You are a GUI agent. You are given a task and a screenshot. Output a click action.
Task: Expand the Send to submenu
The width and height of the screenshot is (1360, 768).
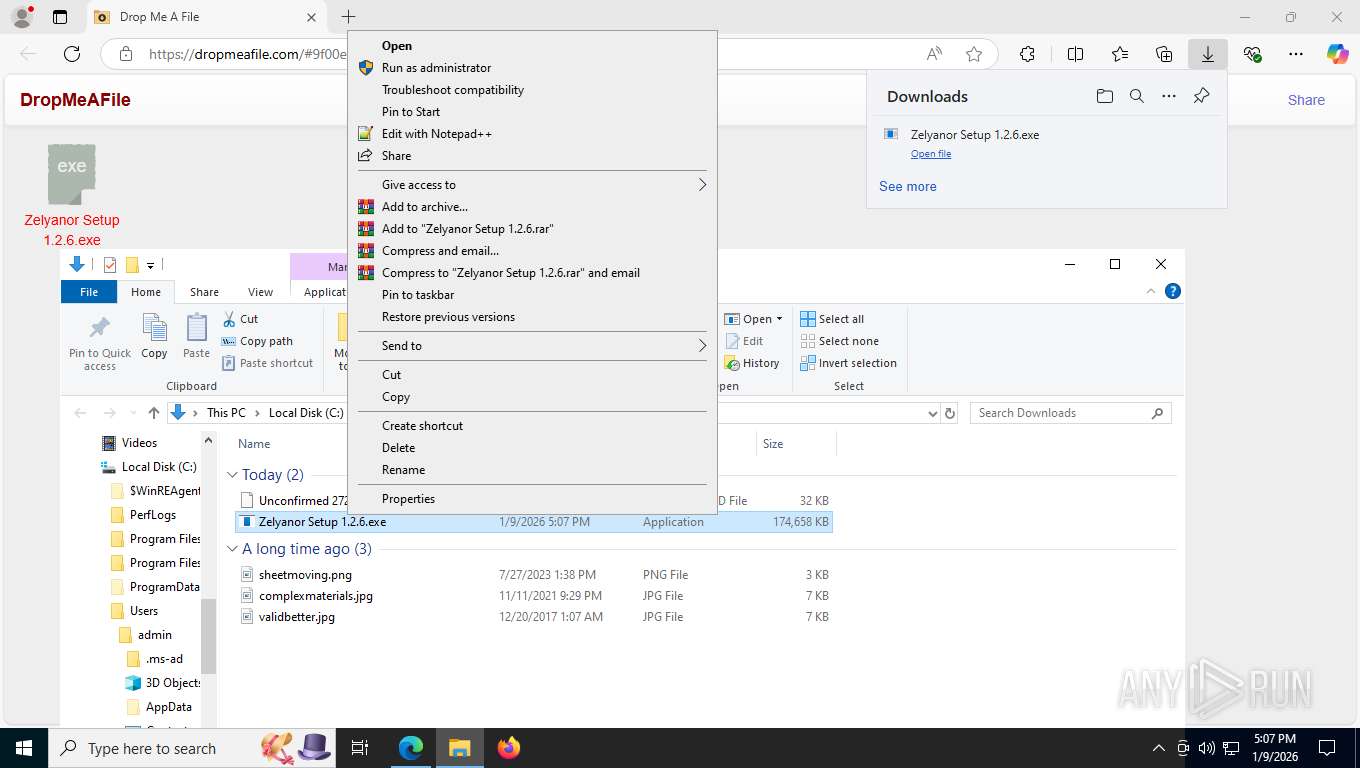pos(532,346)
